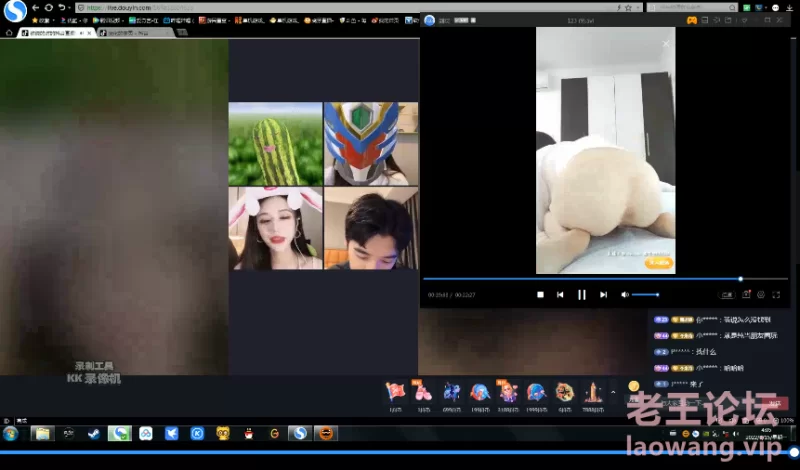The width and height of the screenshot is (800, 470).
Task: Click the system tray volume speaker icon
Action: click(x=735, y=434)
